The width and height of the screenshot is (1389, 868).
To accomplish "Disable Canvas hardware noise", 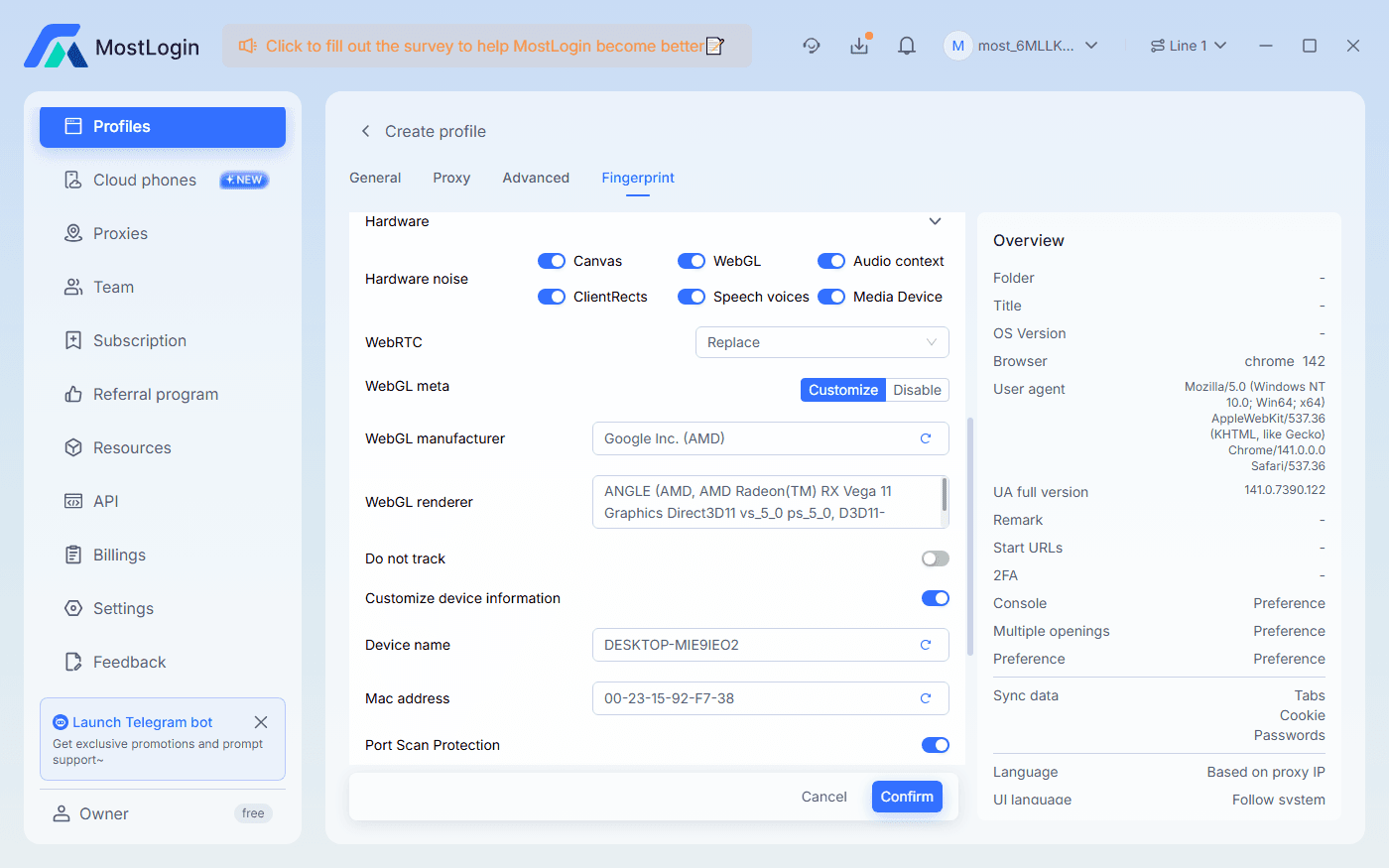I will click(x=552, y=261).
